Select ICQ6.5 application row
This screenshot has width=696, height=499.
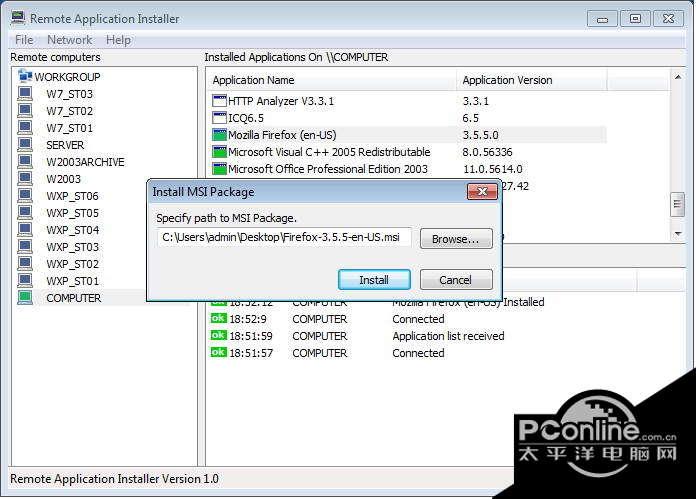(x=407, y=118)
